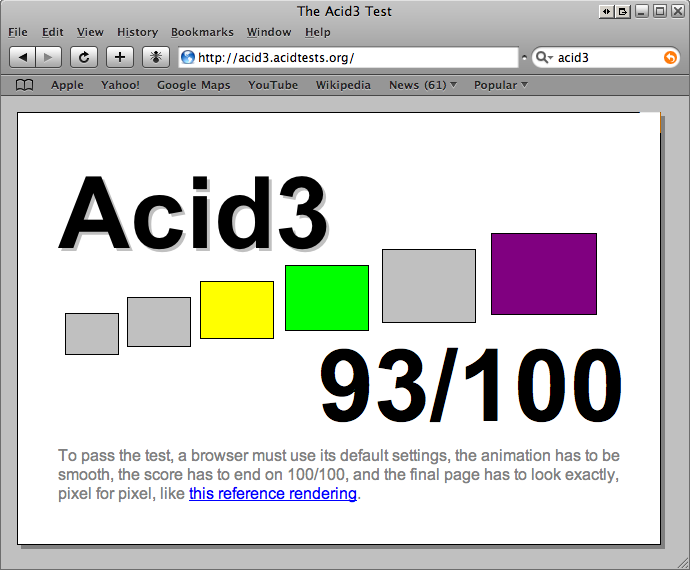Click the globe site icon in the address bar
Viewport: 690px width, 570px height.
click(x=188, y=58)
